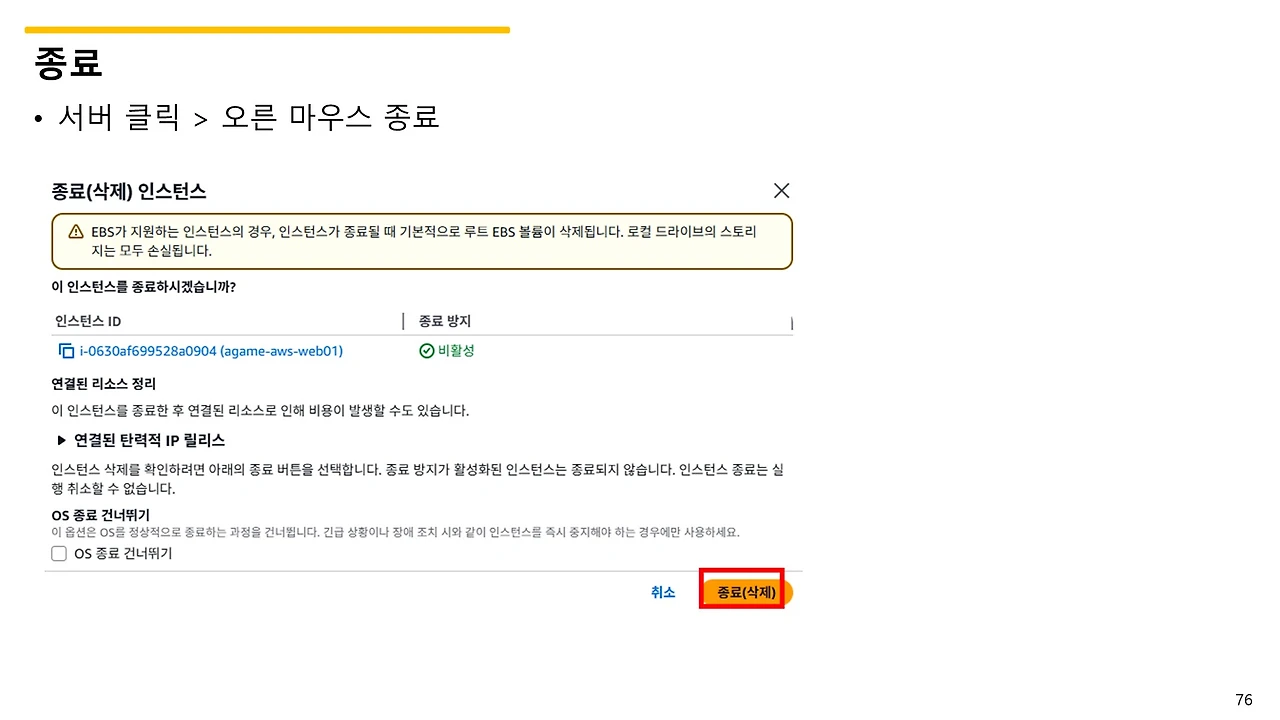1280x720 pixels.
Task: Close the 종료(삭제) 인스턴스 dialog with the X
Action: 781,190
